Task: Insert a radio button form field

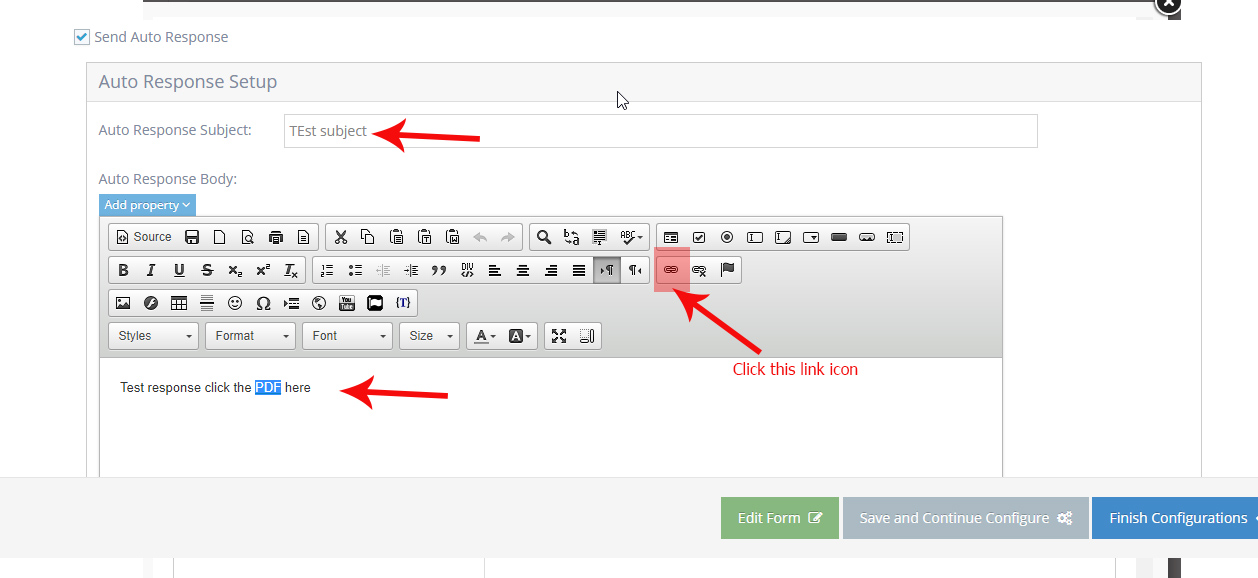Action: tap(727, 237)
